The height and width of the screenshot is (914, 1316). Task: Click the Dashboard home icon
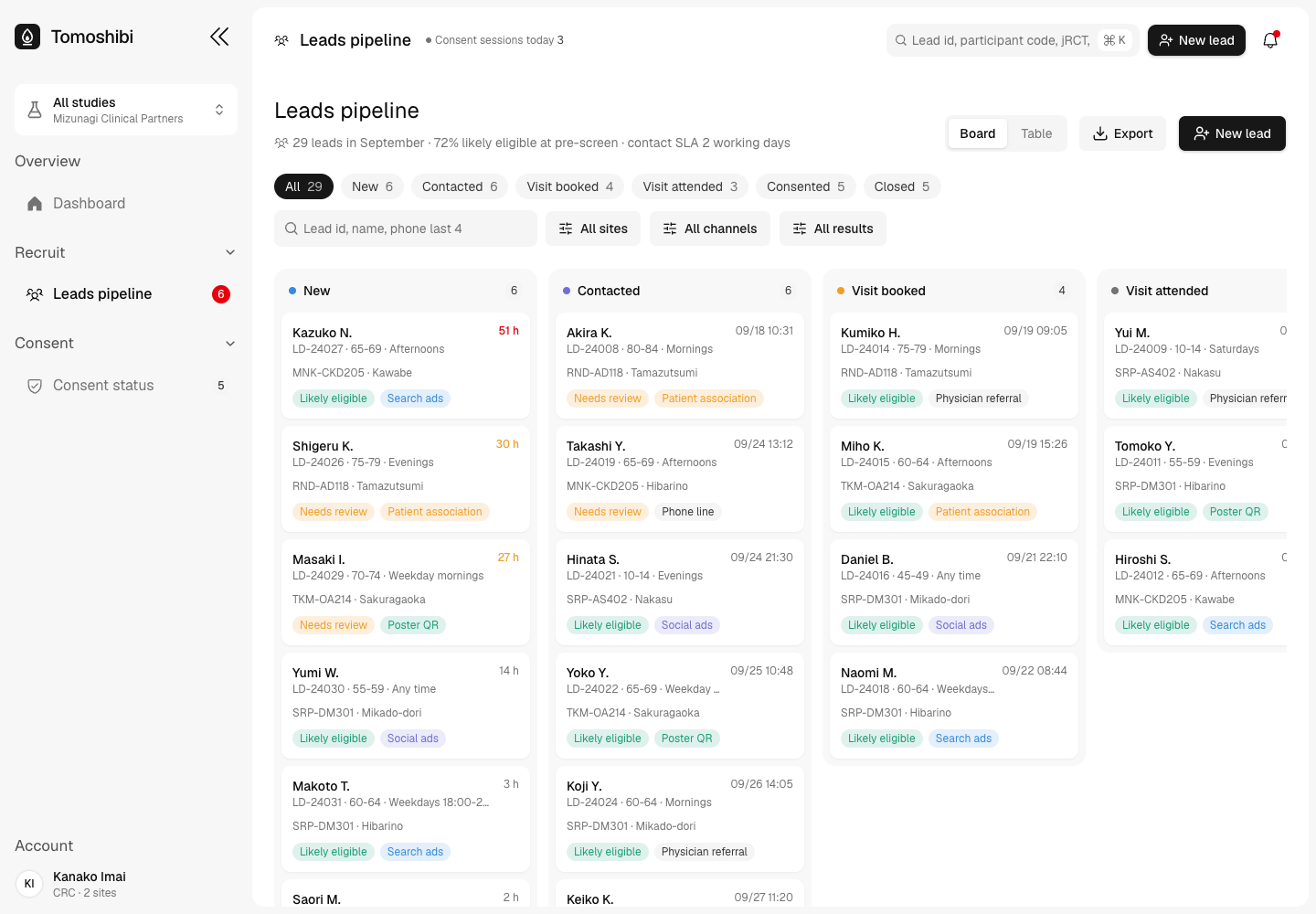point(35,204)
